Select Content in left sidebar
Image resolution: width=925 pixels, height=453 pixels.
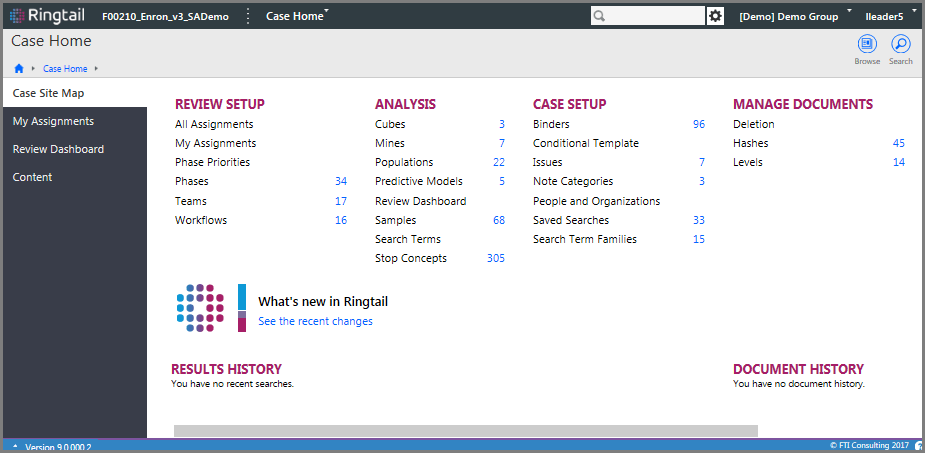pos(75,177)
